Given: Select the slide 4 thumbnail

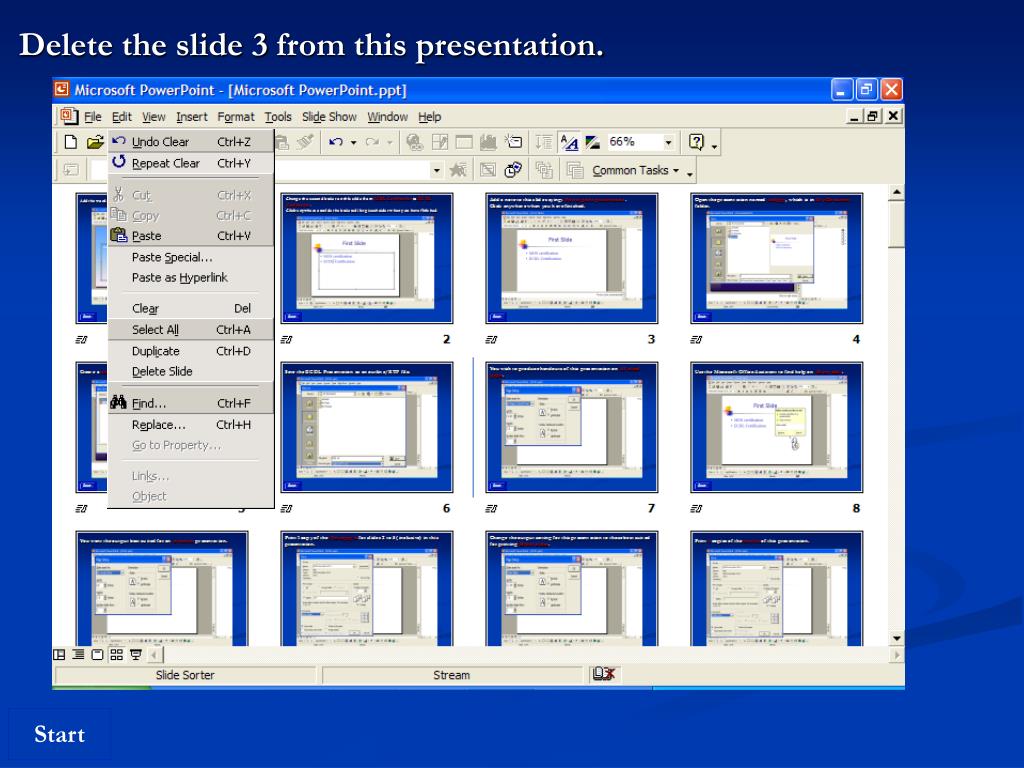Looking at the screenshot, I should 776,258.
